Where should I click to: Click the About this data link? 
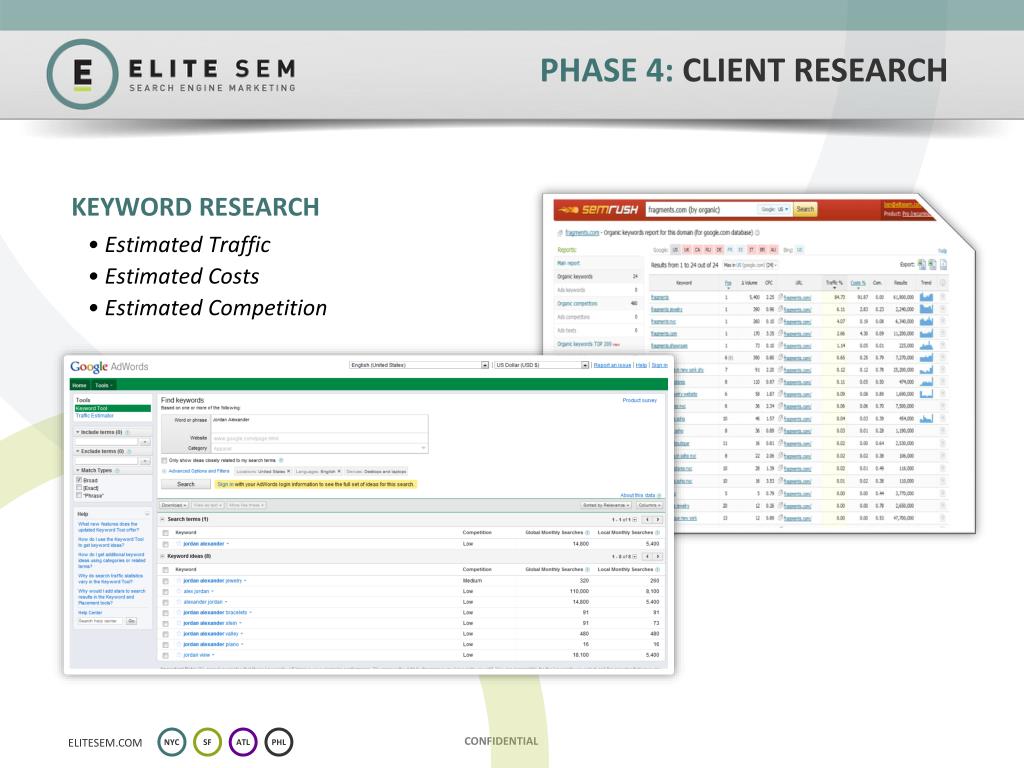coord(637,495)
